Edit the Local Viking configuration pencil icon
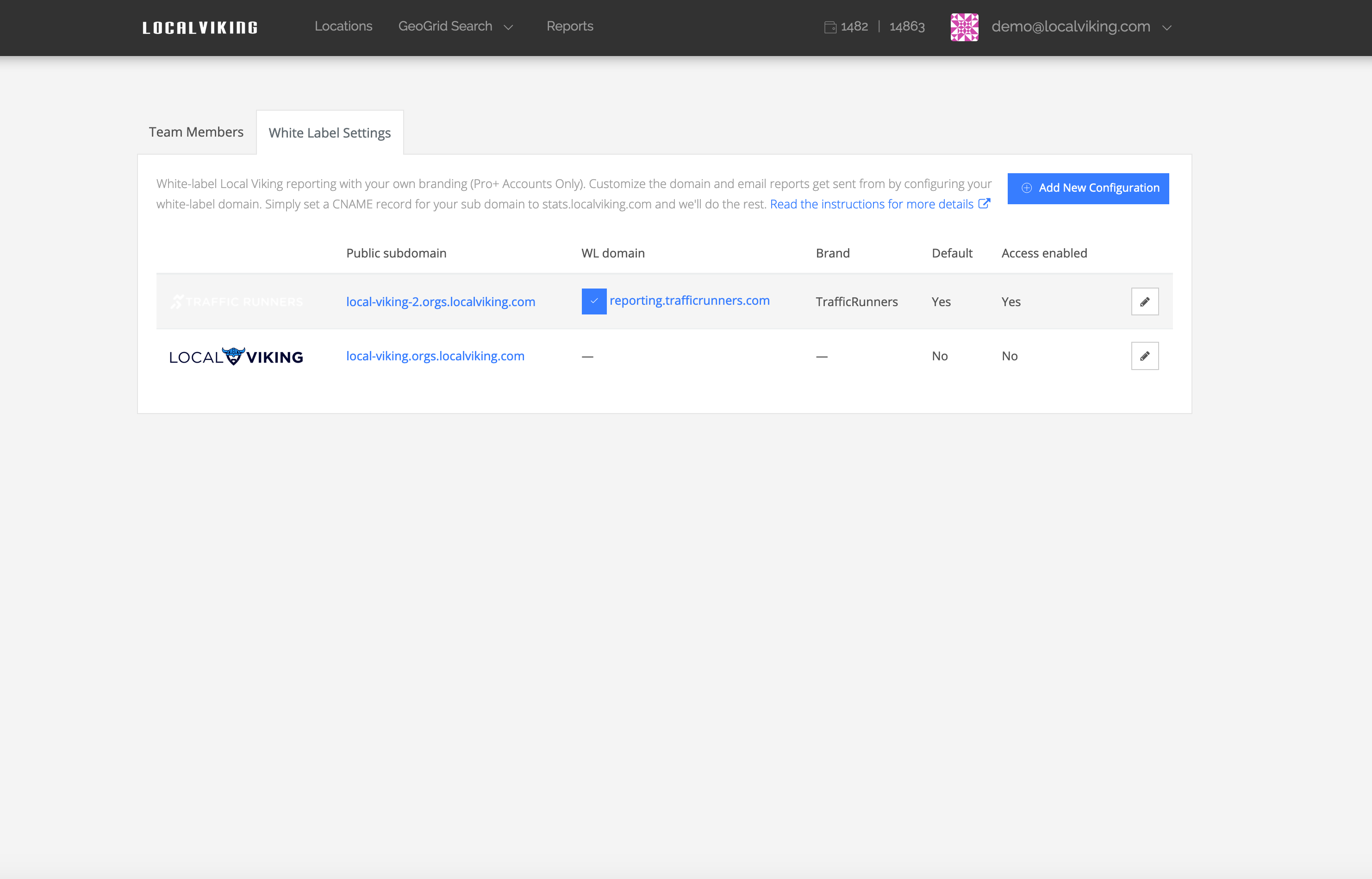Screen dimensions: 1372x879 tap(1144, 356)
